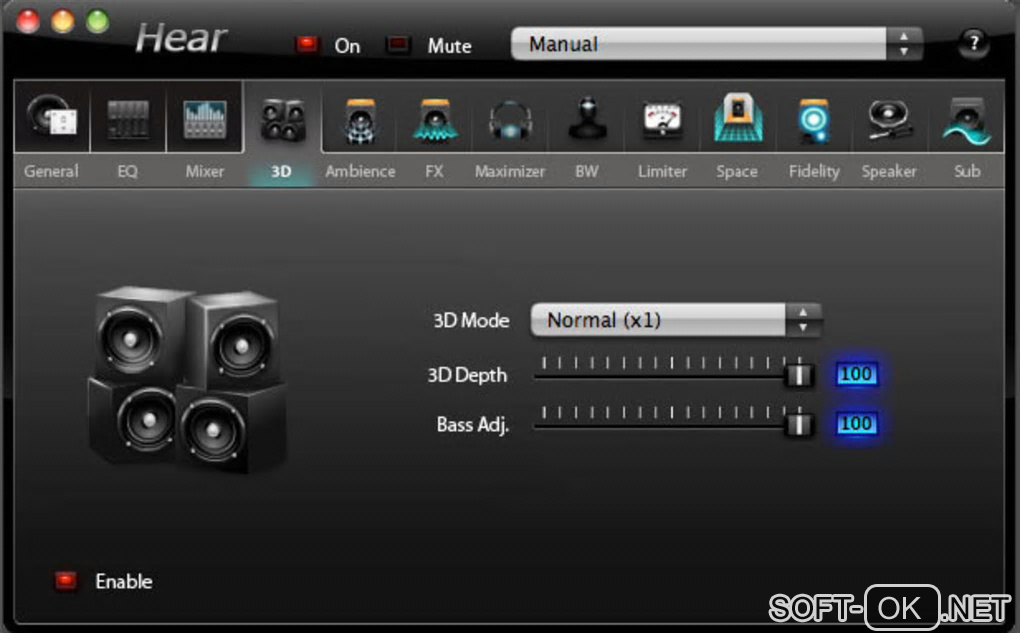This screenshot has width=1020, height=633.
Task: Switch to the Limiter tab label
Action: point(662,171)
